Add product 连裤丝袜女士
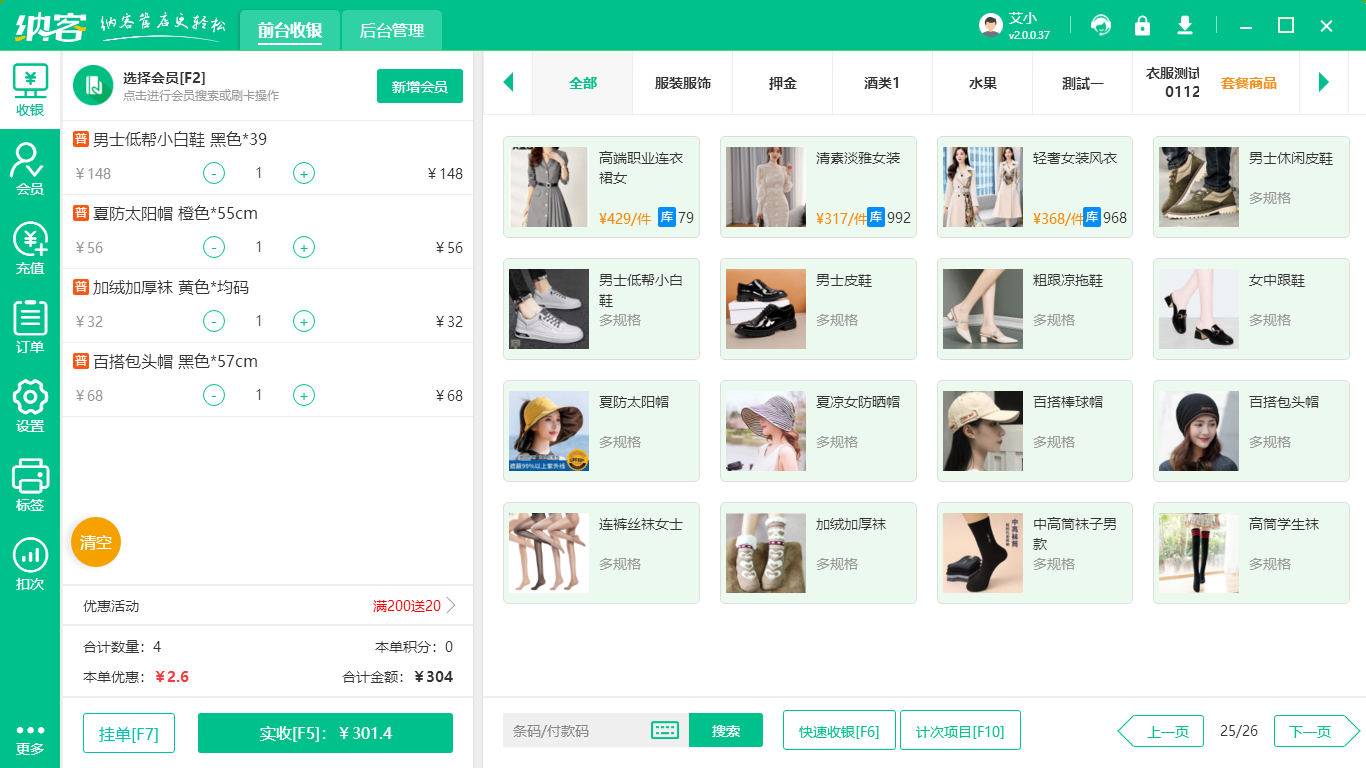The image size is (1366, 768). [601, 553]
